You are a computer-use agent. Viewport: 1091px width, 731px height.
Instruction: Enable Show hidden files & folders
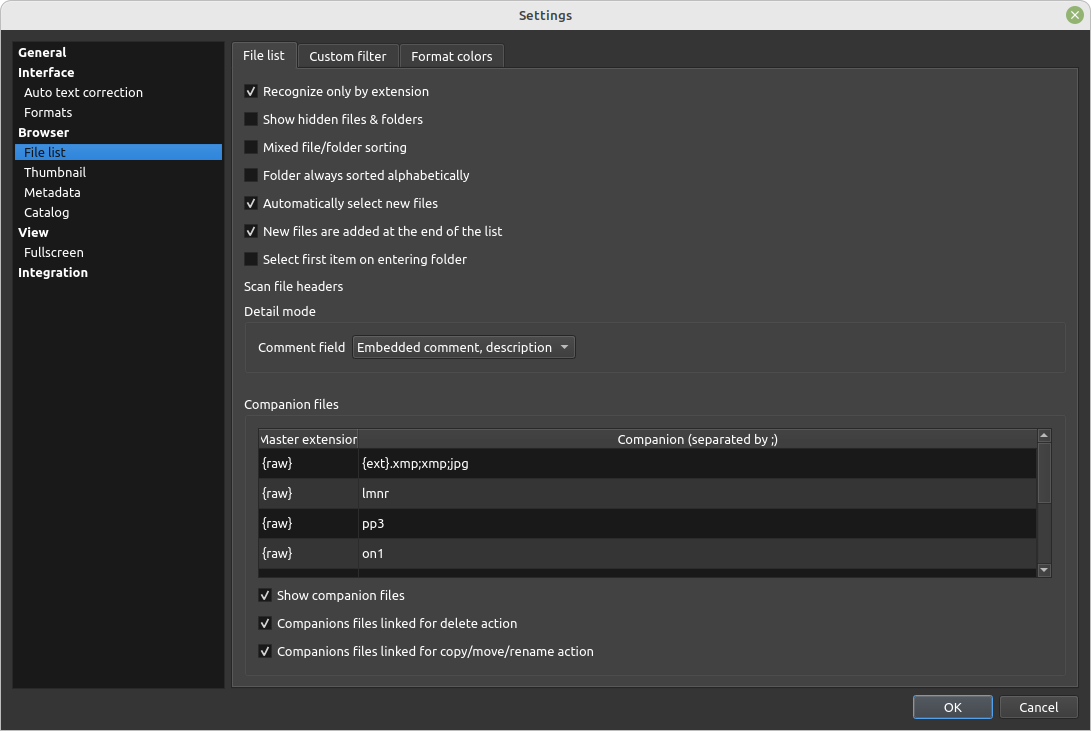point(251,120)
